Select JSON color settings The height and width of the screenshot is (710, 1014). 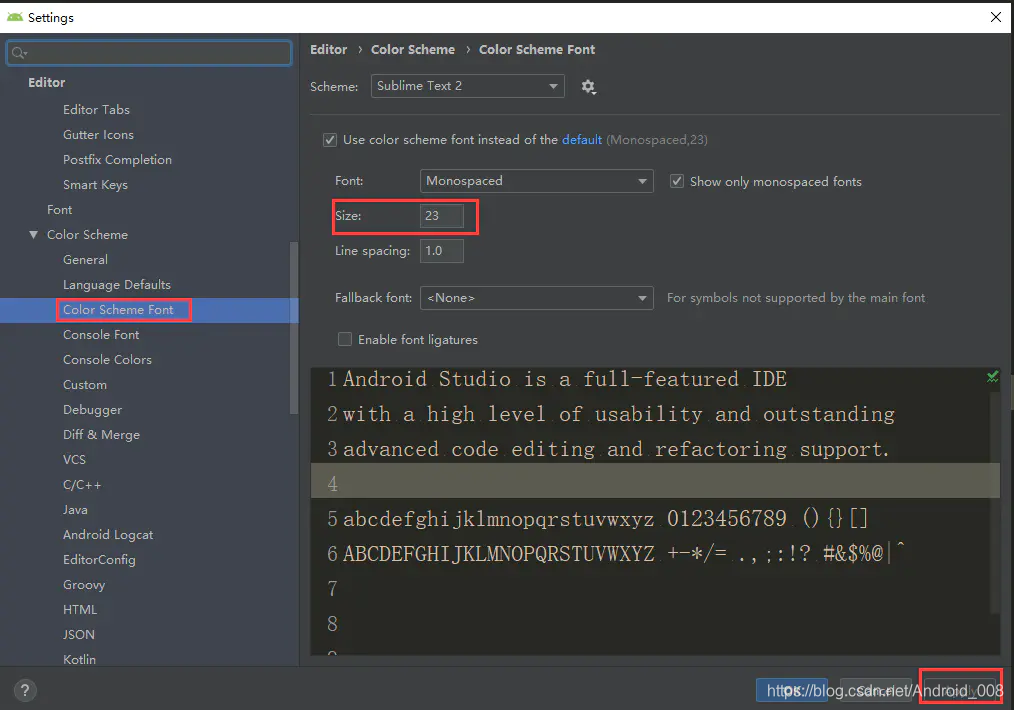pos(78,635)
